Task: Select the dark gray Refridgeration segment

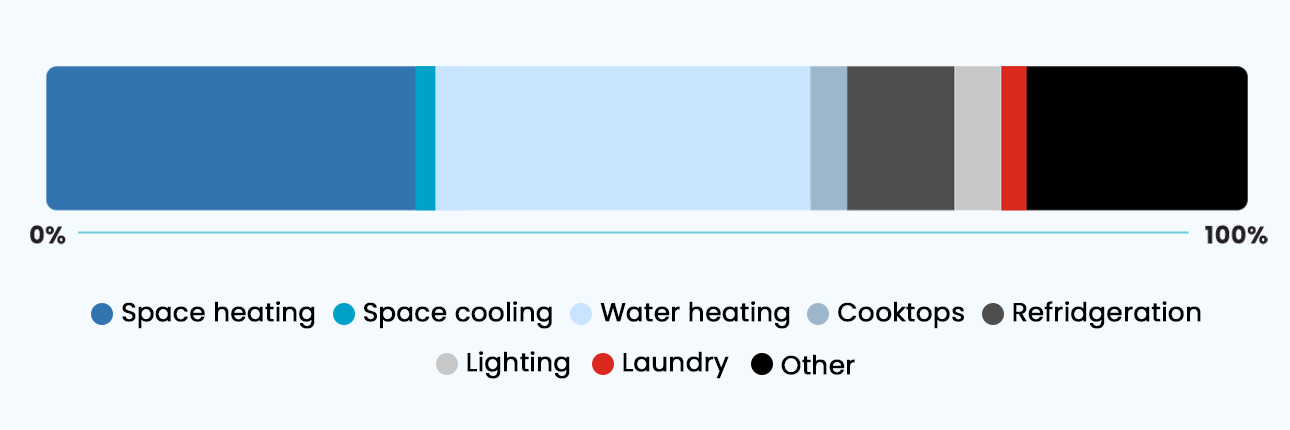Action: 900,138
